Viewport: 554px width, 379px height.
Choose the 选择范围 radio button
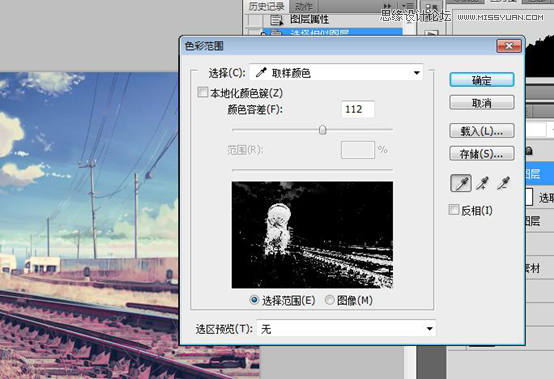pos(254,300)
